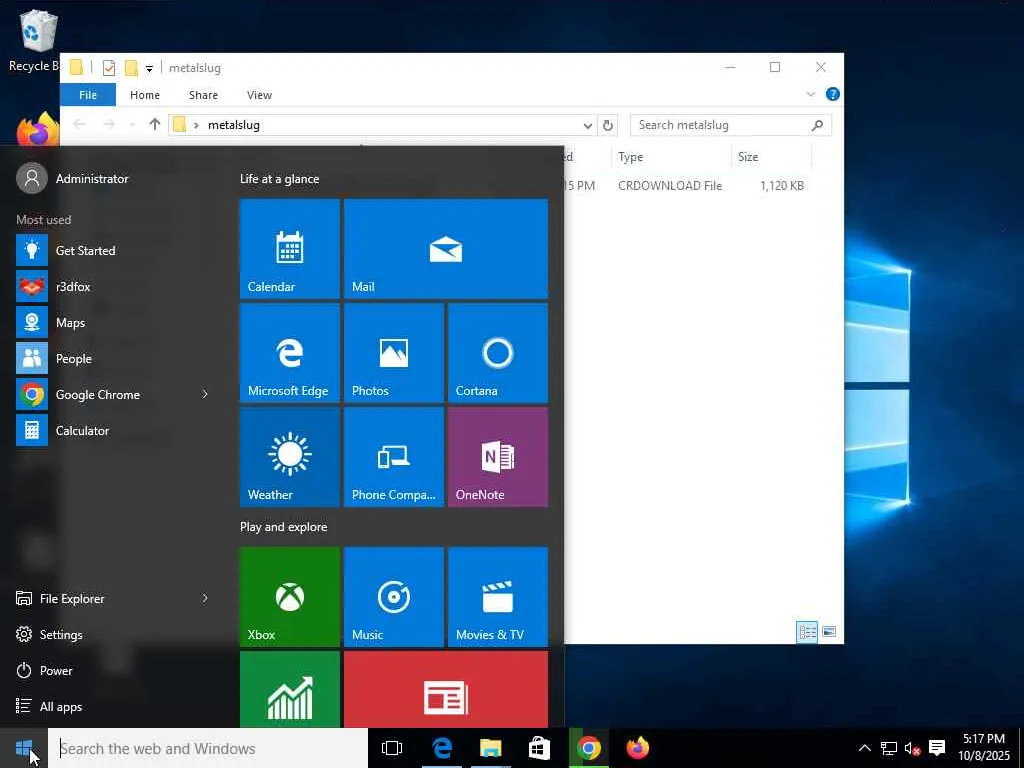Expand the address bar history dropdown

click(587, 125)
